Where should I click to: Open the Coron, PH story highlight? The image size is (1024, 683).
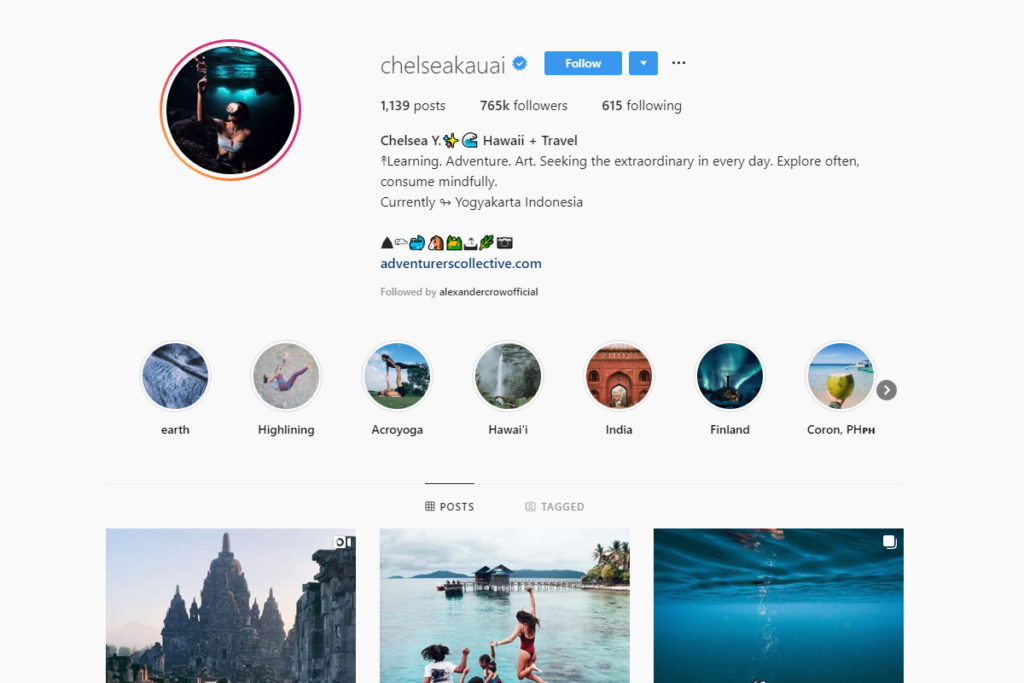[x=840, y=376]
